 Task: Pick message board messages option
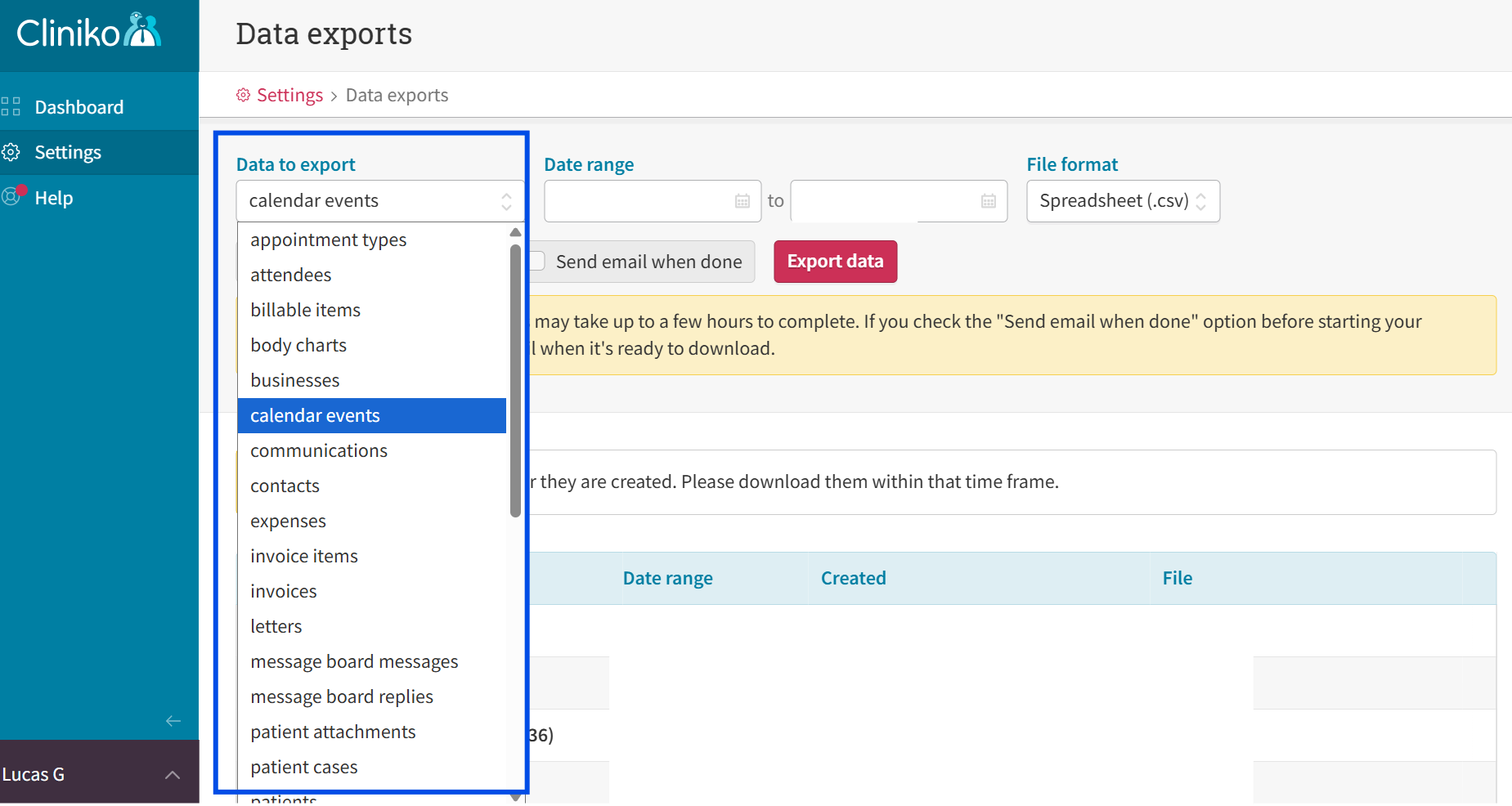(x=372, y=662)
